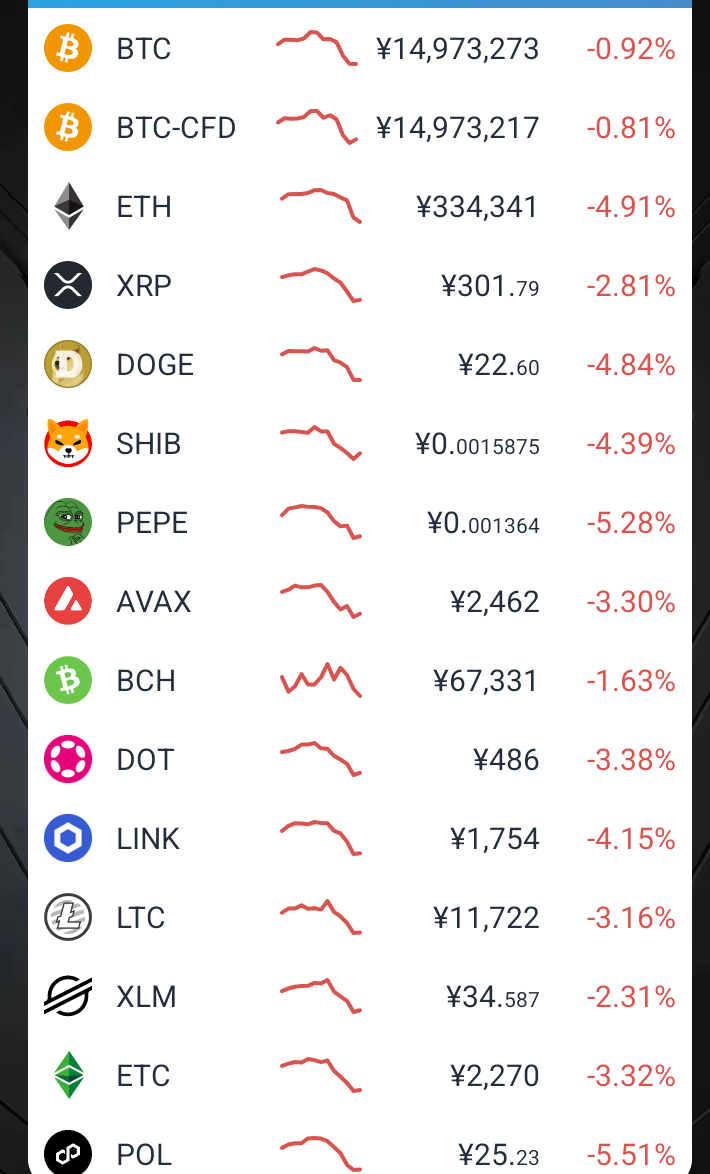Select the blue Chainlink hexagon icon
The image size is (710, 1174).
point(68,838)
